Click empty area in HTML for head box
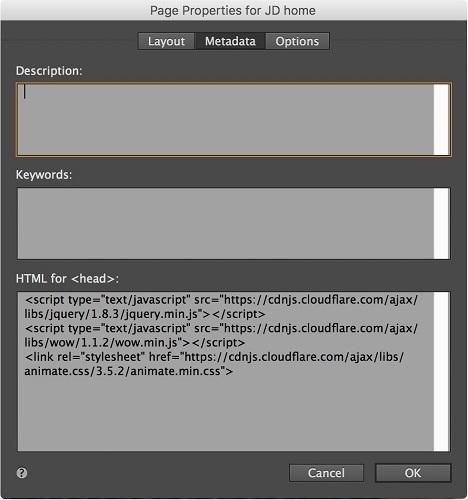The height and width of the screenshot is (500, 468). (x=225, y=415)
